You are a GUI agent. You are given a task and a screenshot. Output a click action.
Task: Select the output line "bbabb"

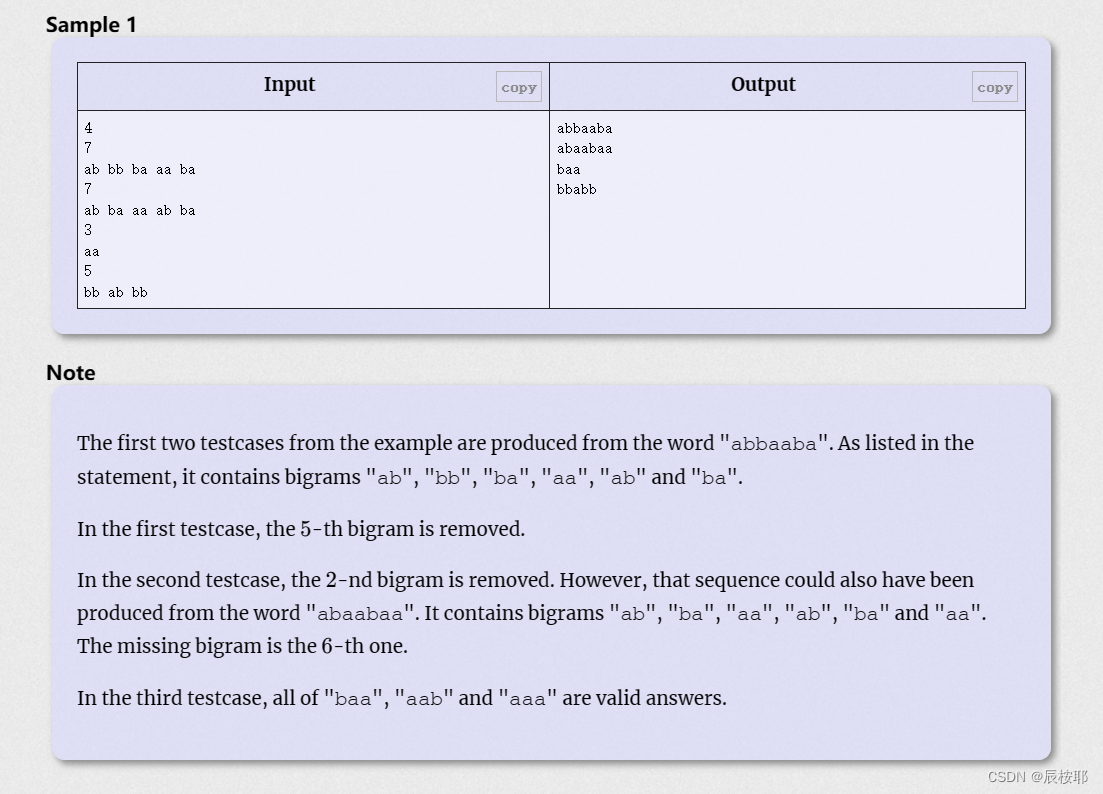point(576,189)
